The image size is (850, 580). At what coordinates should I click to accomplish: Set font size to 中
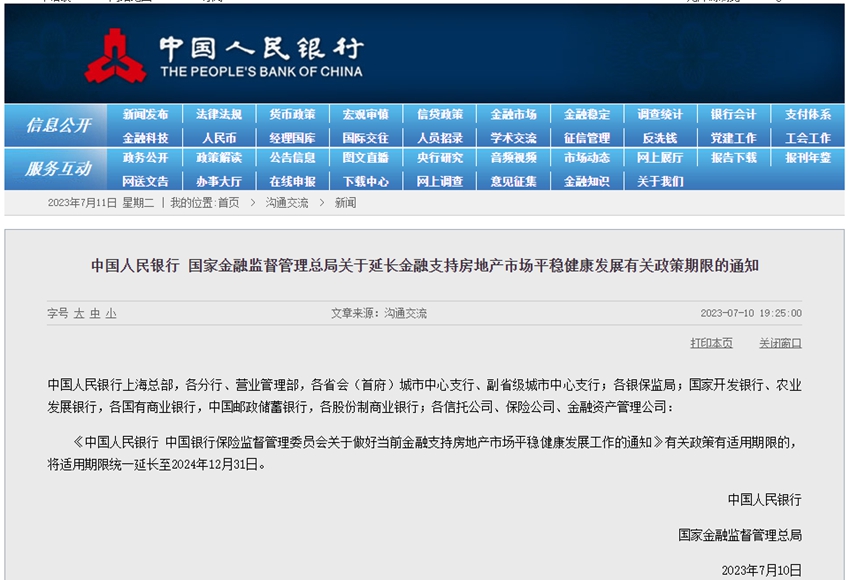coord(95,313)
